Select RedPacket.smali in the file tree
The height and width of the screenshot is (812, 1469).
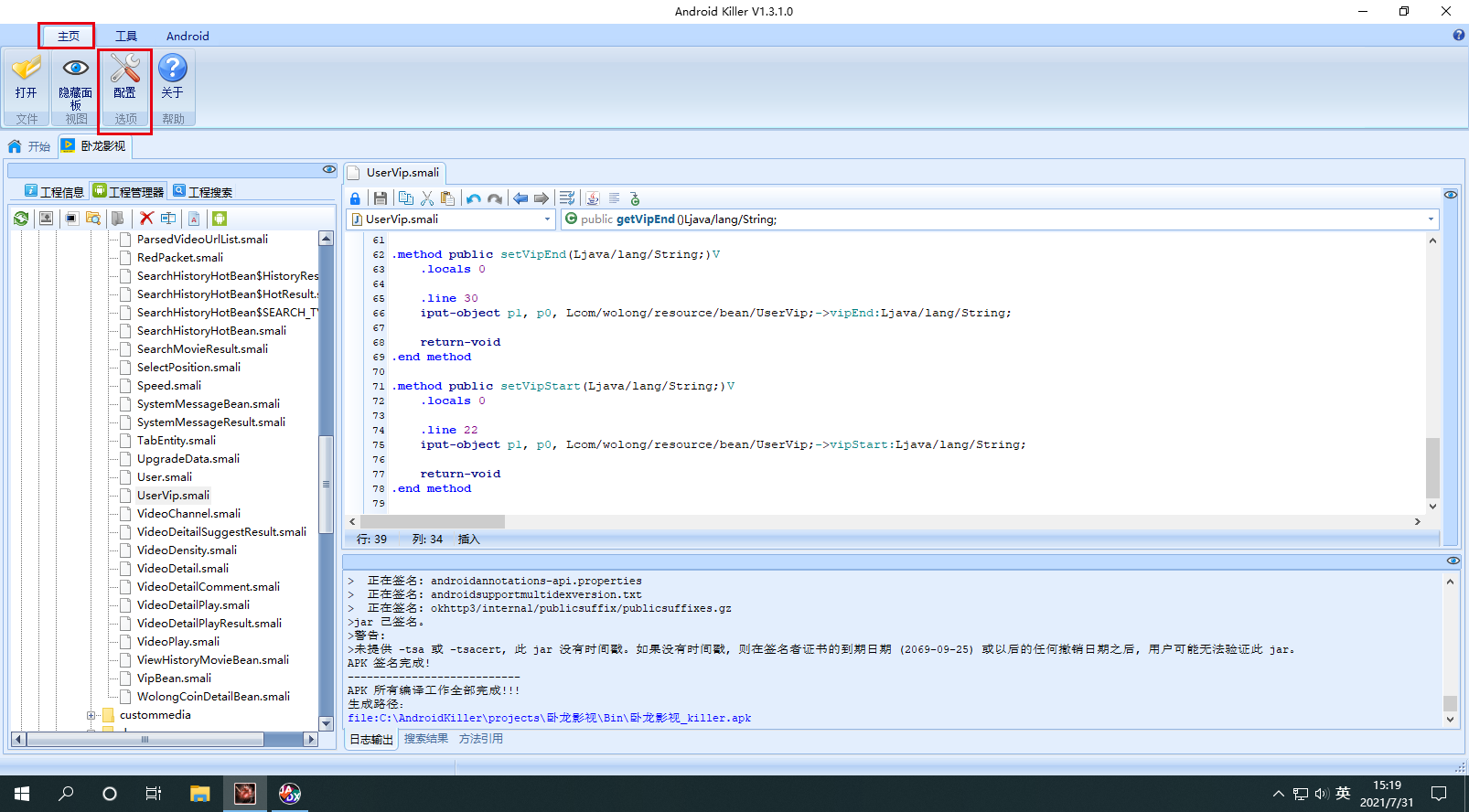180,258
